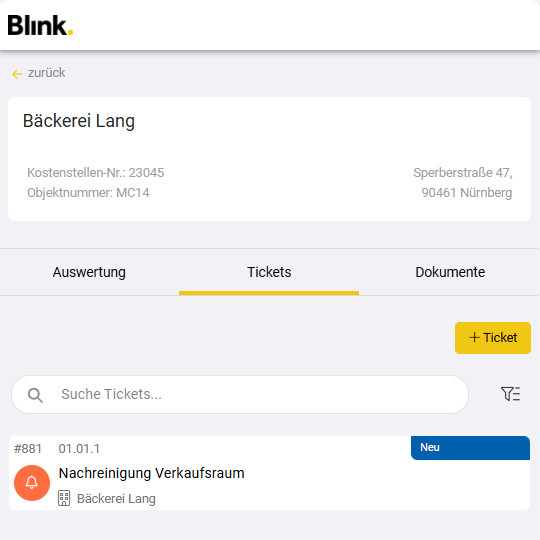Click ticket number #881

point(28,449)
